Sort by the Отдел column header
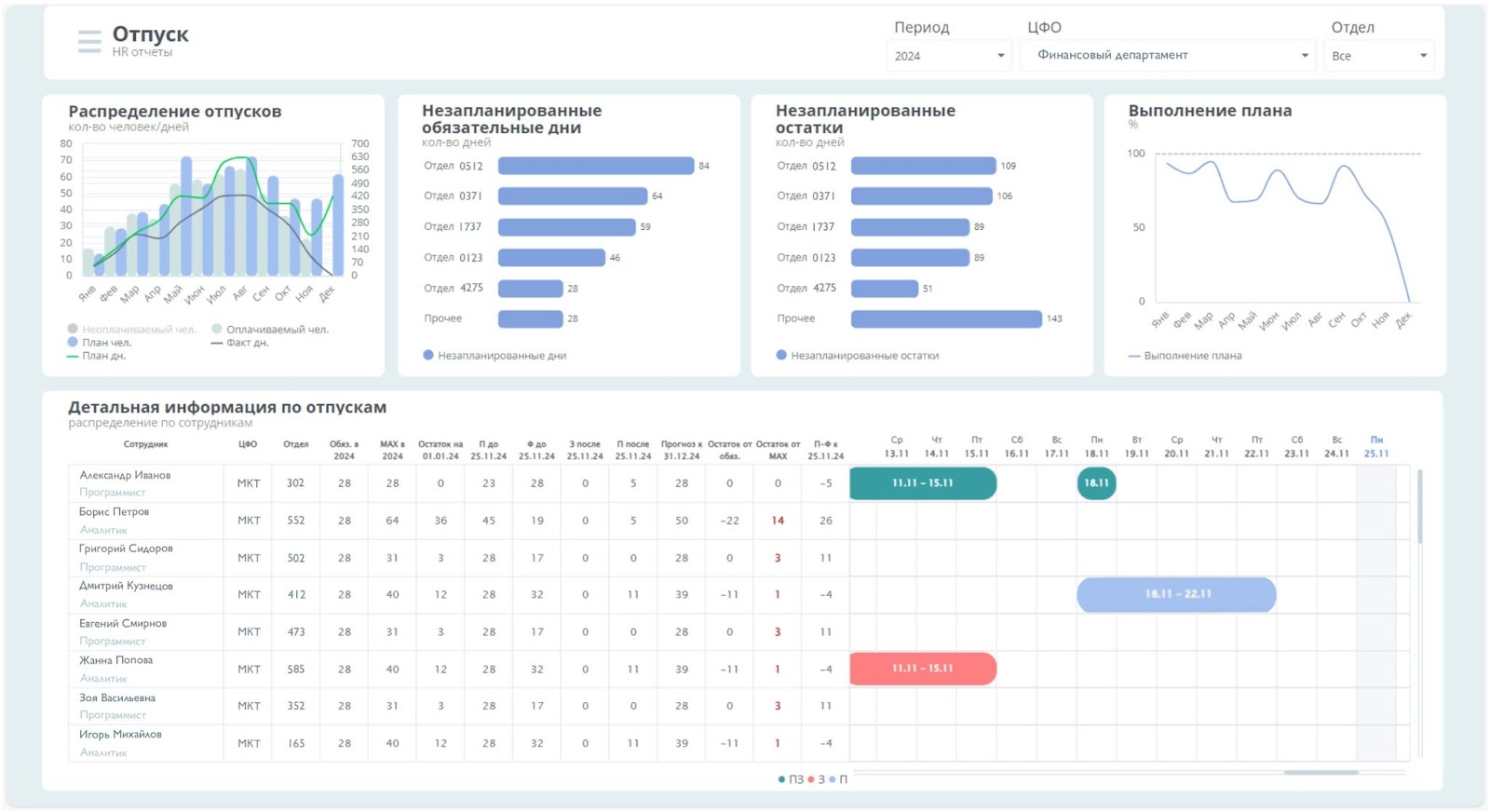1490x812 pixels. point(295,444)
